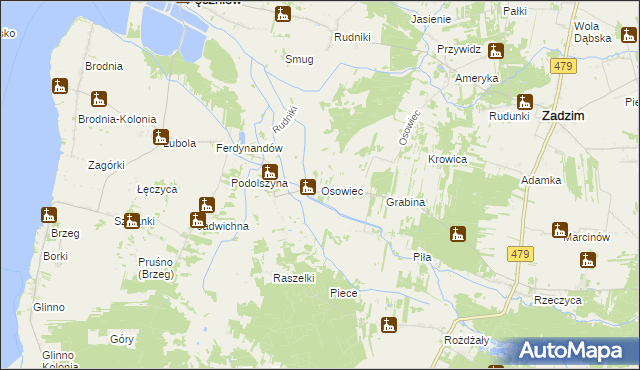Select the Adamka label
640x370 pixels.
[541, 180]
